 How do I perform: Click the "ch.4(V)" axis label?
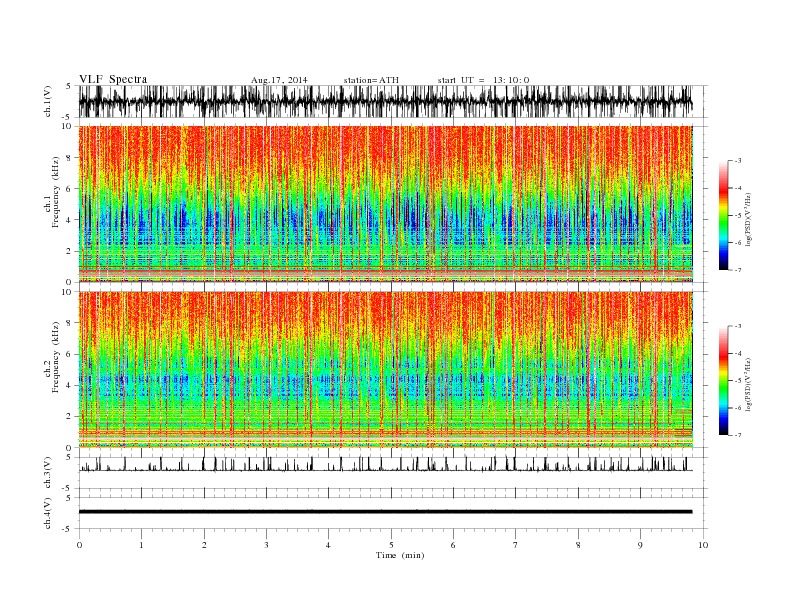(48, 513)
